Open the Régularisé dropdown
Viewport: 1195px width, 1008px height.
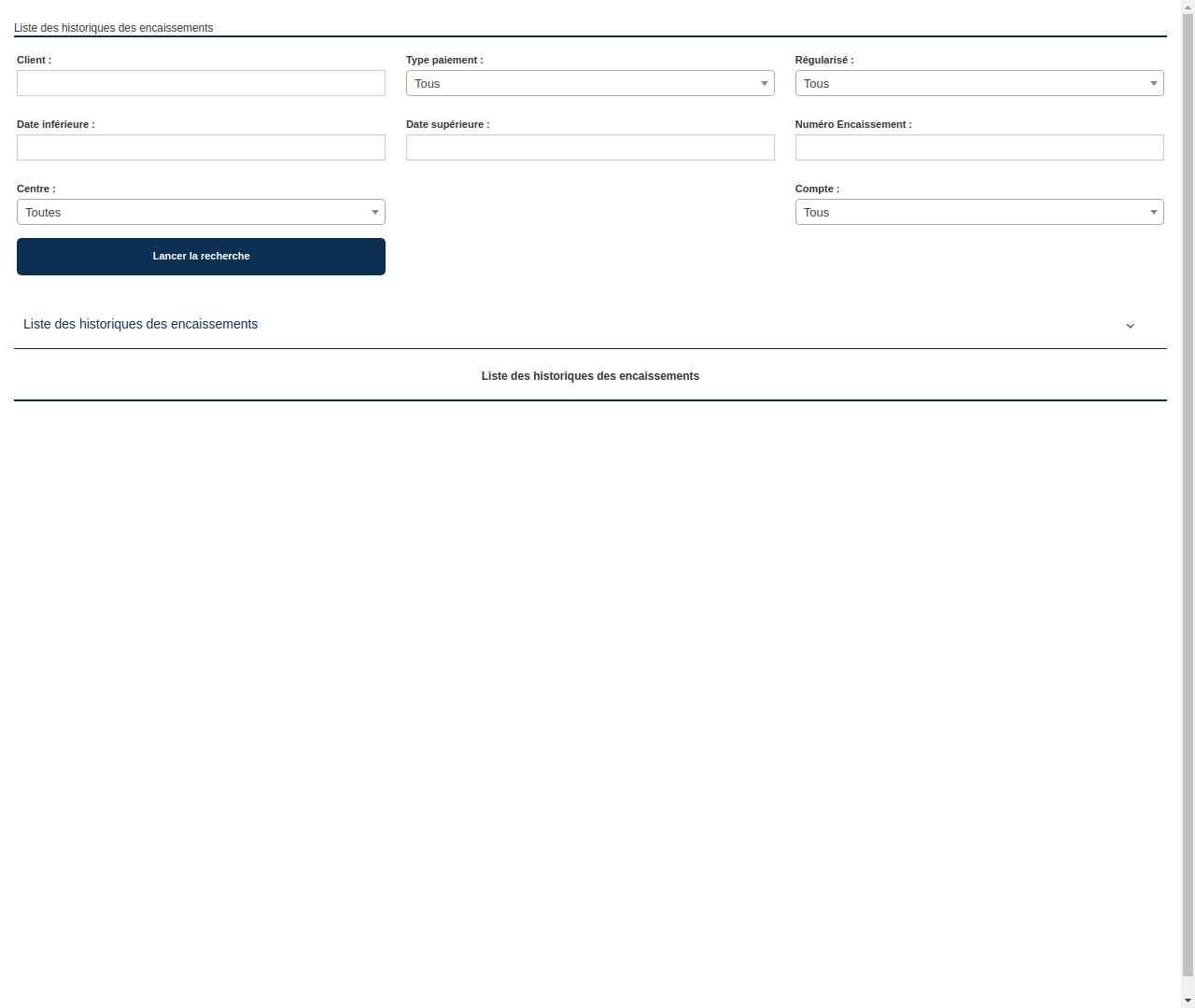[979, 83]
